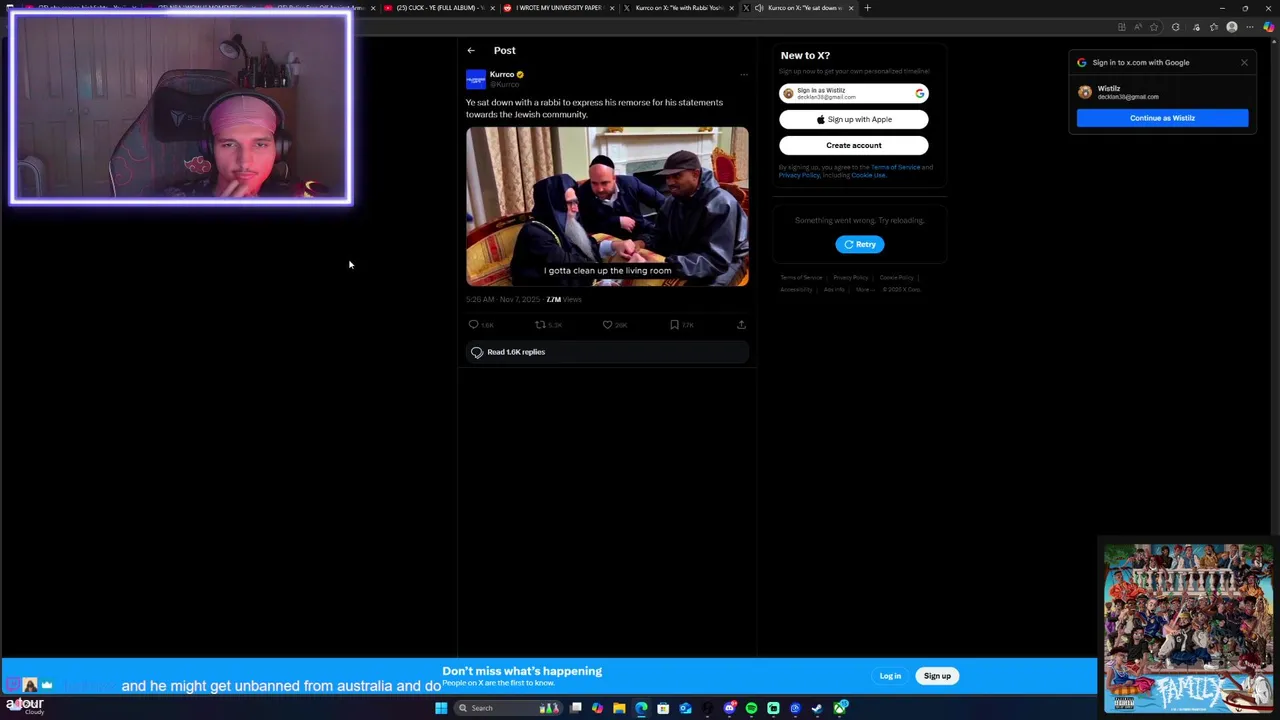The height and width of the screenshot is (720, 1280).
Task: Open weather widget on taskbar
Action: 24,707
